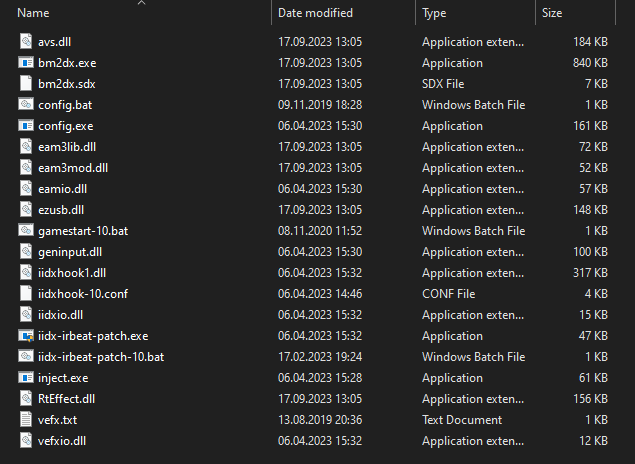
Task: Click the config.bat batch file icon
Action: click(26, 105)
